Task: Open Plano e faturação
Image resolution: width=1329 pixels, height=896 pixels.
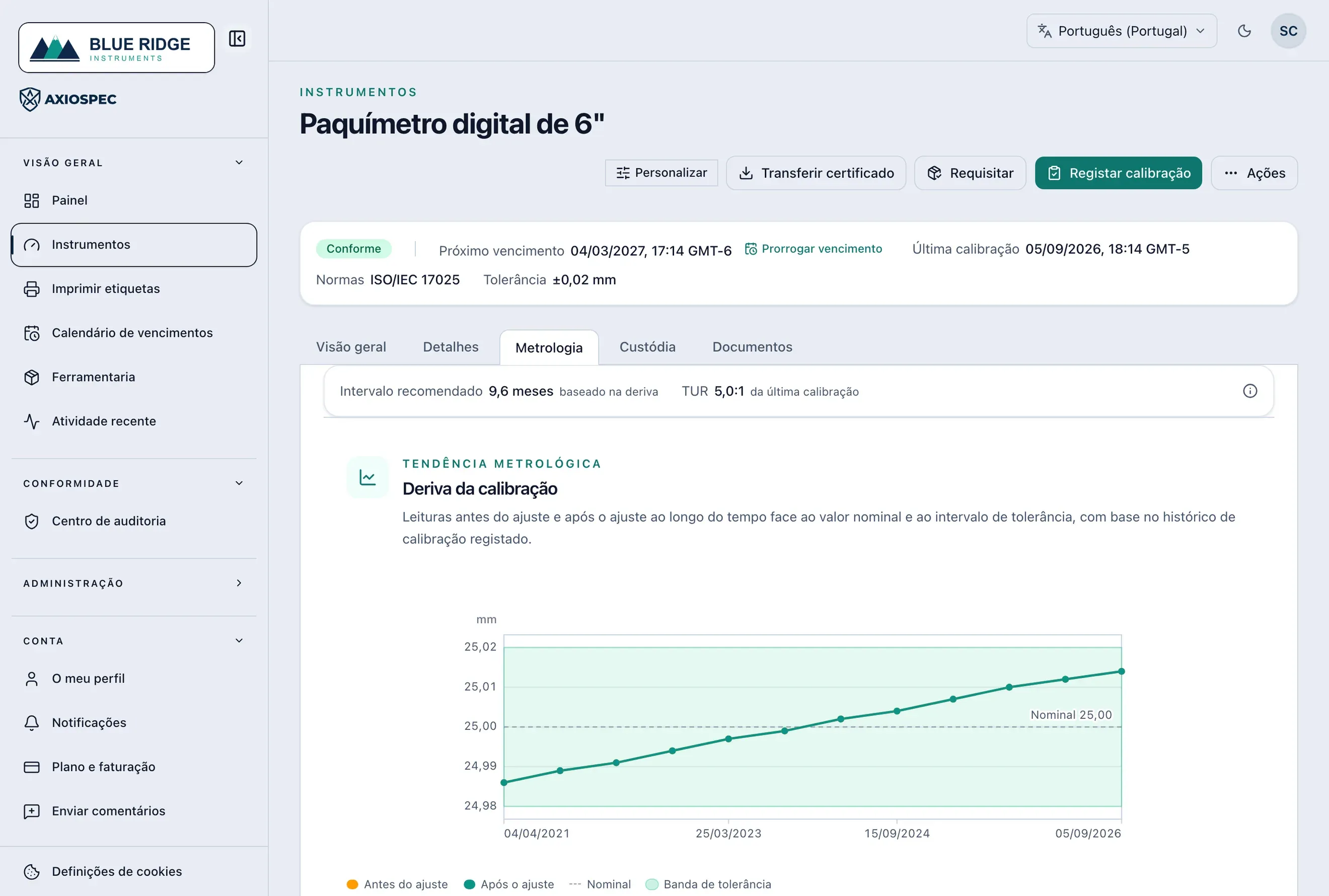Action: coord(134,767)
